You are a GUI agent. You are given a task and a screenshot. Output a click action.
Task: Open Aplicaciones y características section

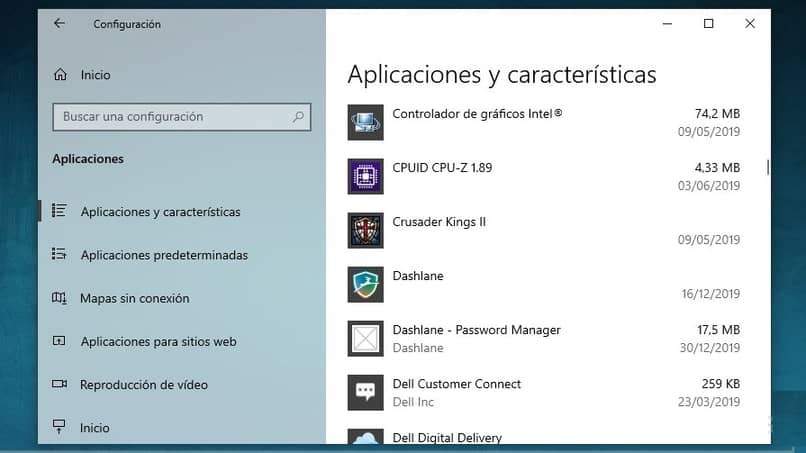click(x=160, y=212)
